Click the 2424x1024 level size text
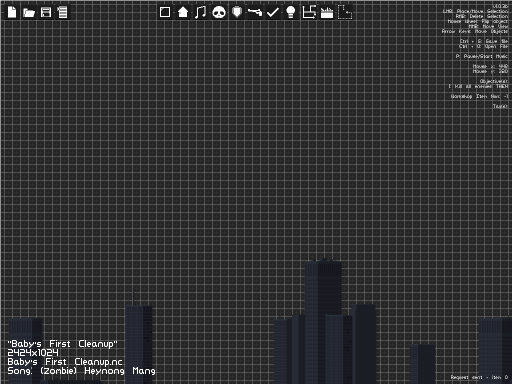 (33, 353)
